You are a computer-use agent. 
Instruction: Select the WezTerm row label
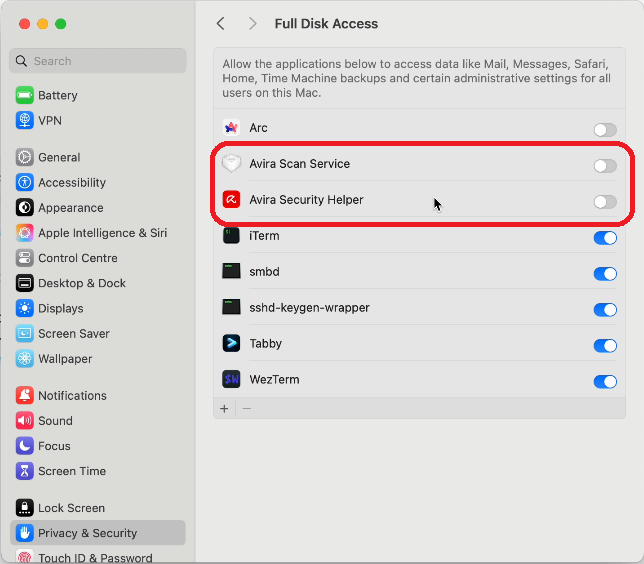click(274, 379)
